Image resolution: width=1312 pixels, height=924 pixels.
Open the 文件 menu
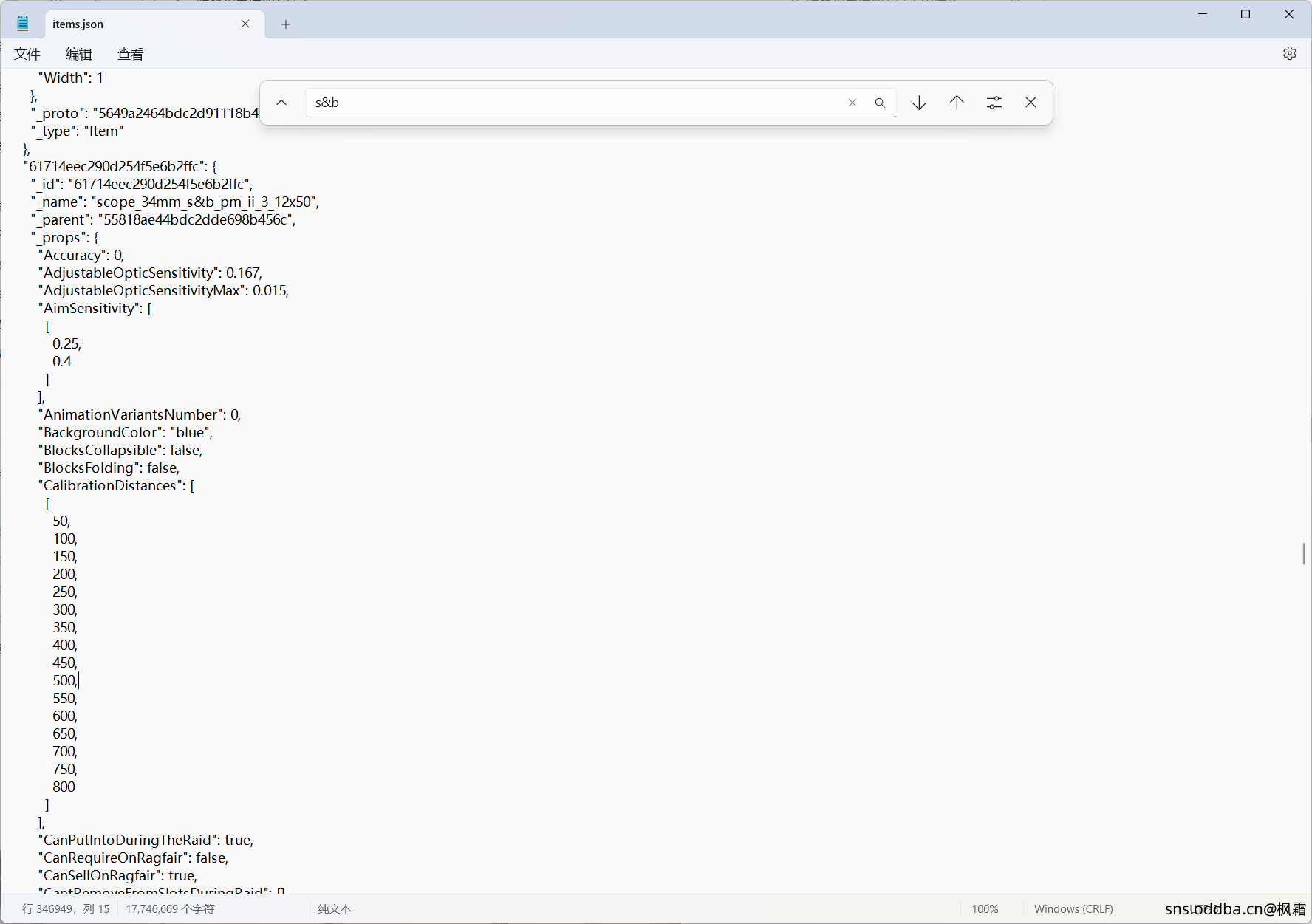pos(27,54)
